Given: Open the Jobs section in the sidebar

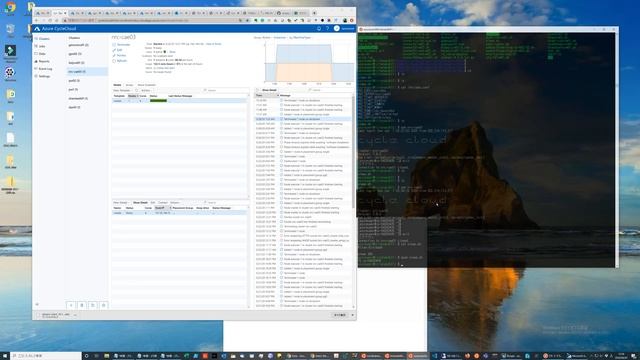Looking at the screenshot, I should tap(40, 46).
